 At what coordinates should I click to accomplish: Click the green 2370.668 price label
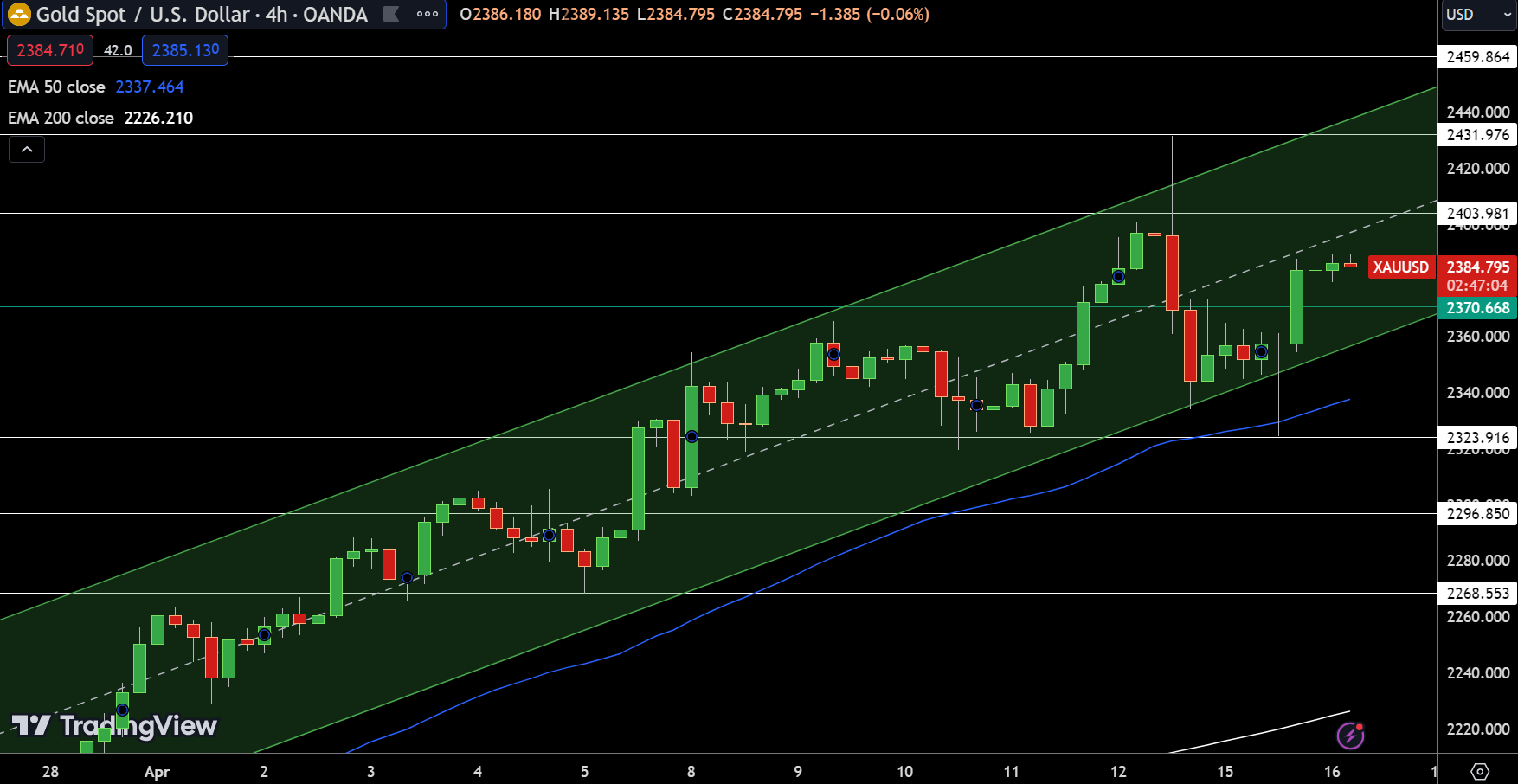click(1477, 308)
